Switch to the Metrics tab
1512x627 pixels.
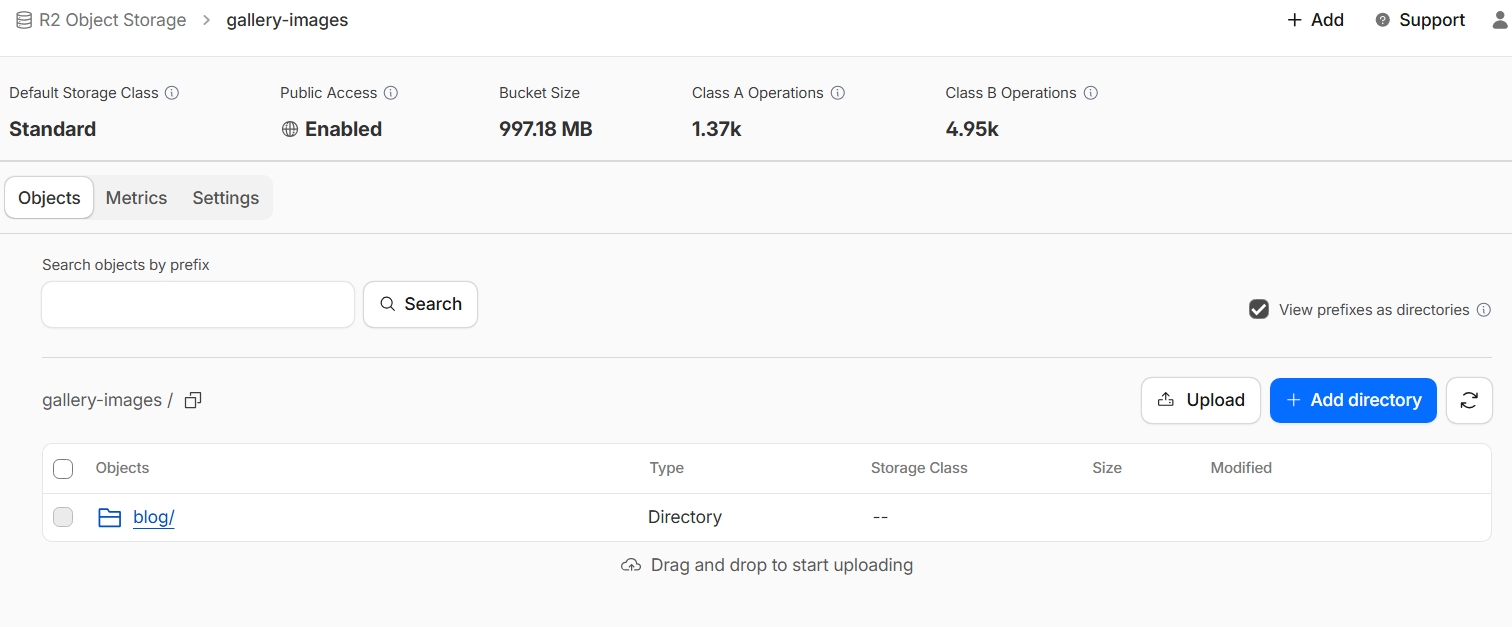pos(136,198)
